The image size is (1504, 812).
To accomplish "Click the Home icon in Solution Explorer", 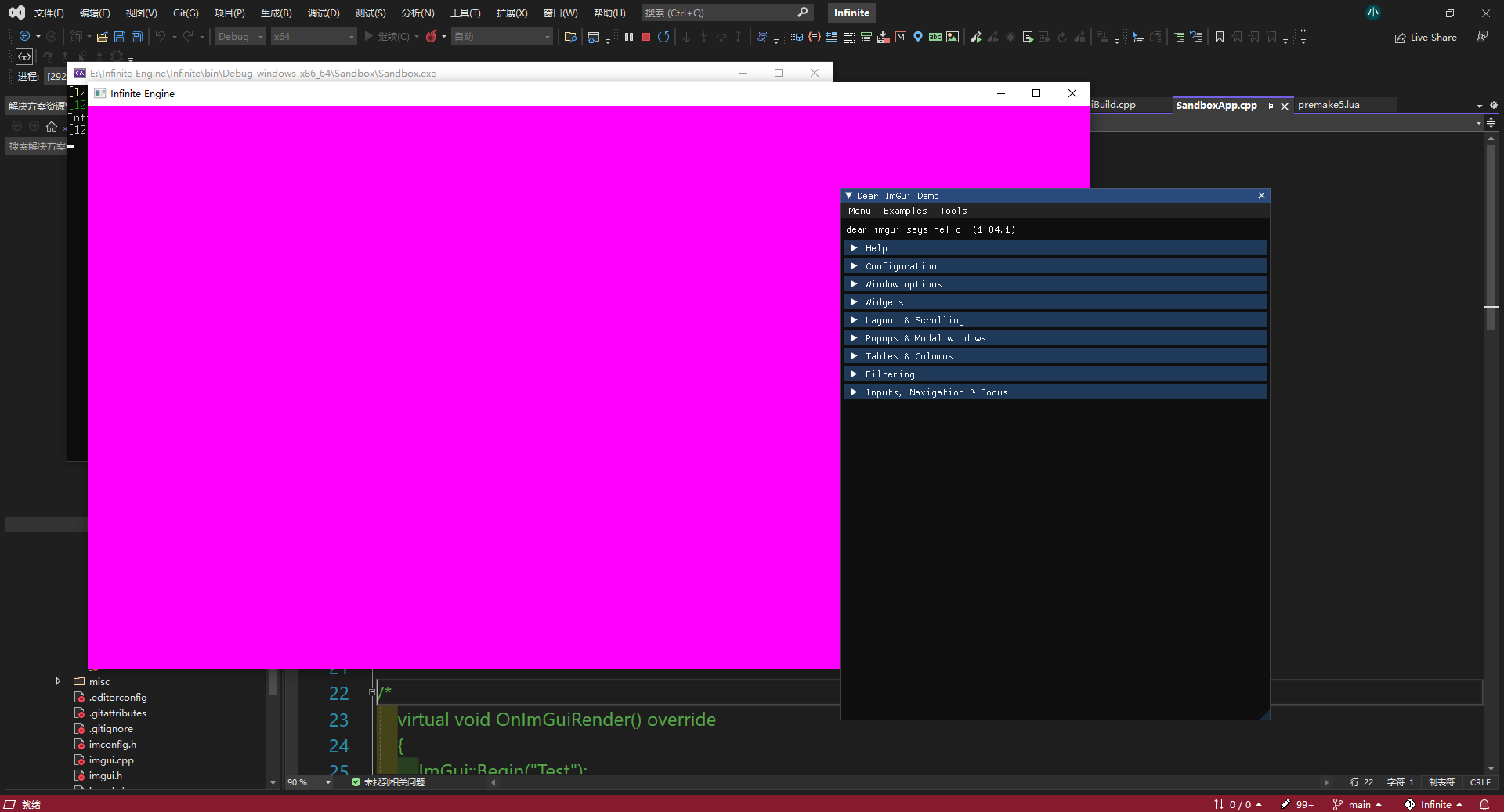I will pos(52,126).
